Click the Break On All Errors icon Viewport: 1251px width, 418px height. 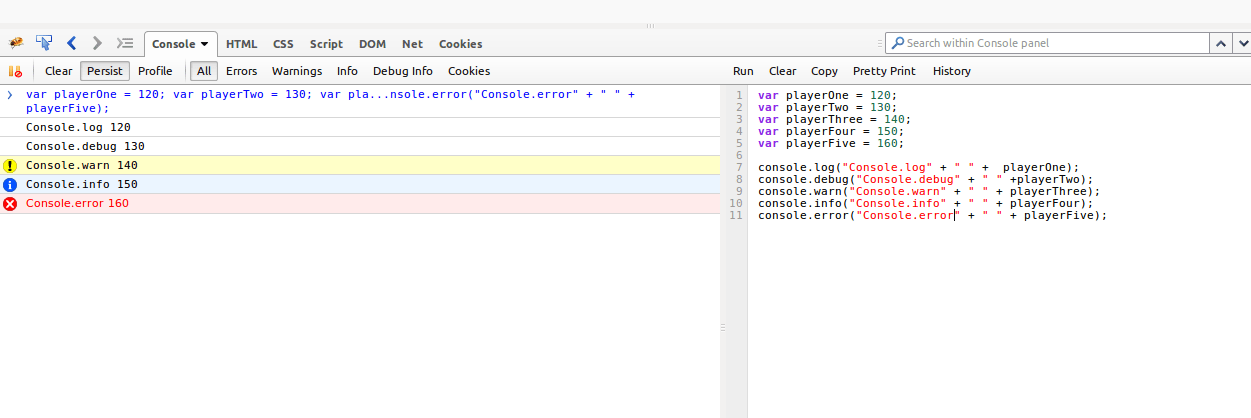click(x=15, y=71)
